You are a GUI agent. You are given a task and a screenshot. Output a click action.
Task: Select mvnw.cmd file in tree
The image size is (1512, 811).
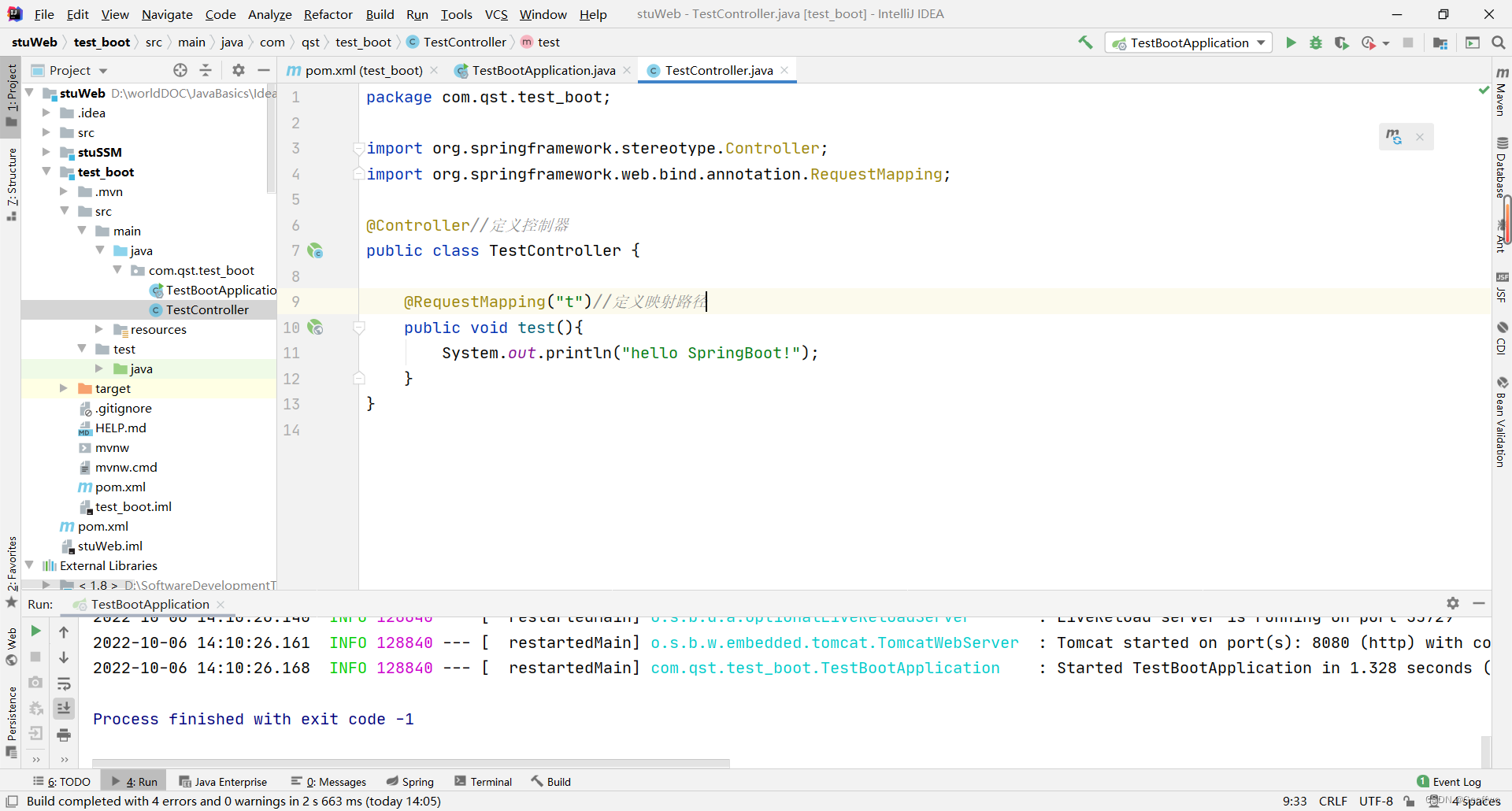126,467
